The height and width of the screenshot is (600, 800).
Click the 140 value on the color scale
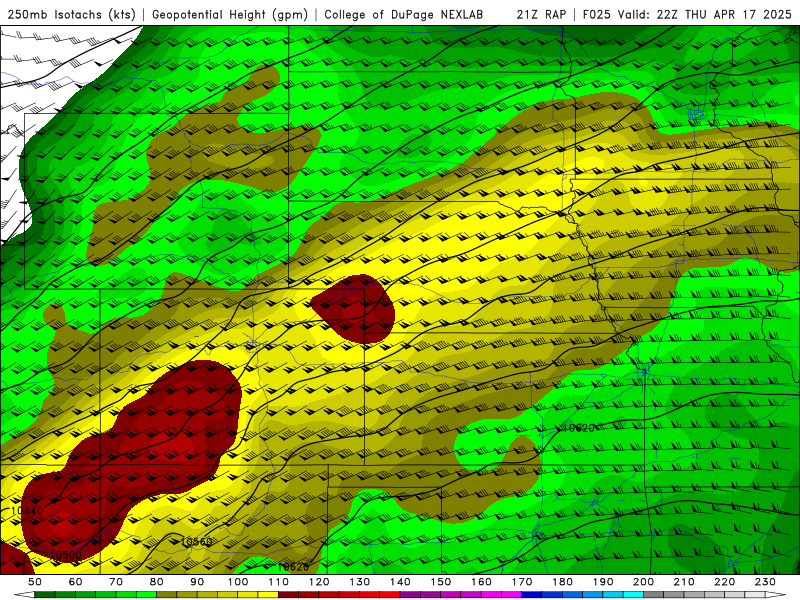coord(400,582)
